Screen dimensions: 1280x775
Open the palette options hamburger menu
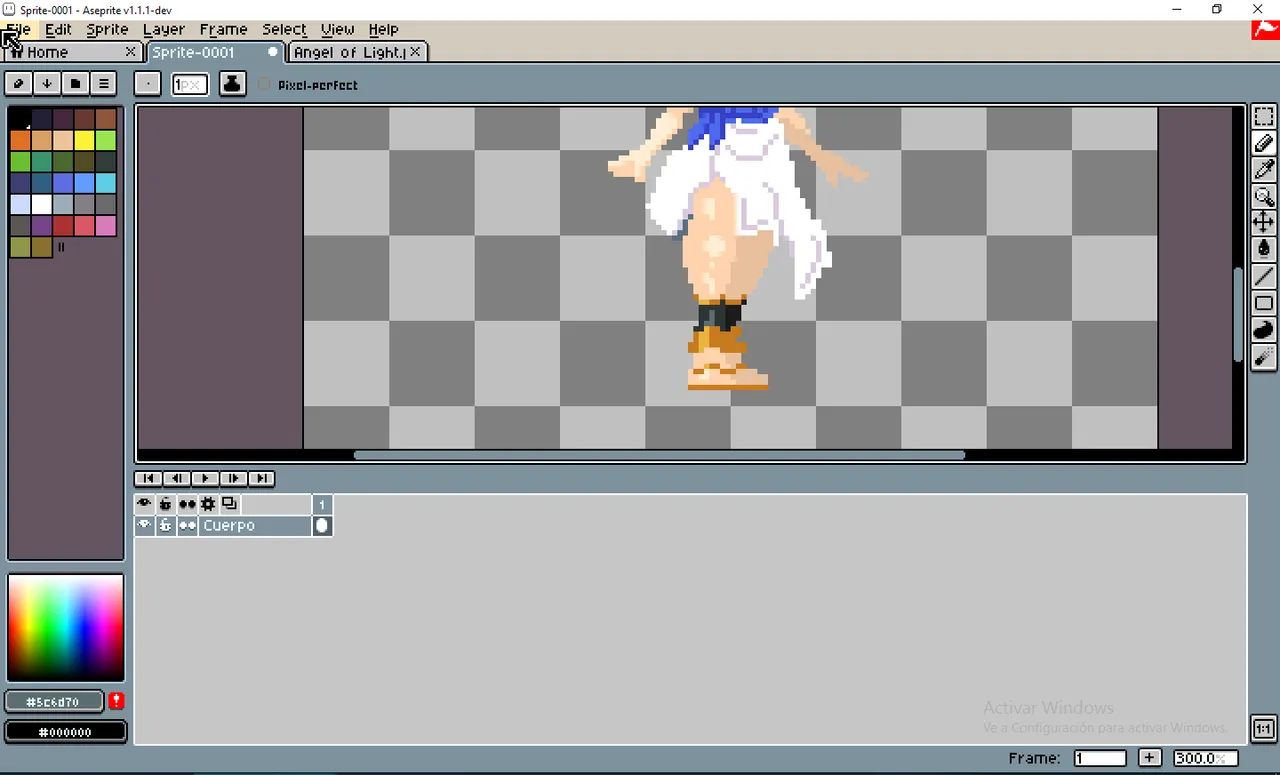(x=103, y=83)
